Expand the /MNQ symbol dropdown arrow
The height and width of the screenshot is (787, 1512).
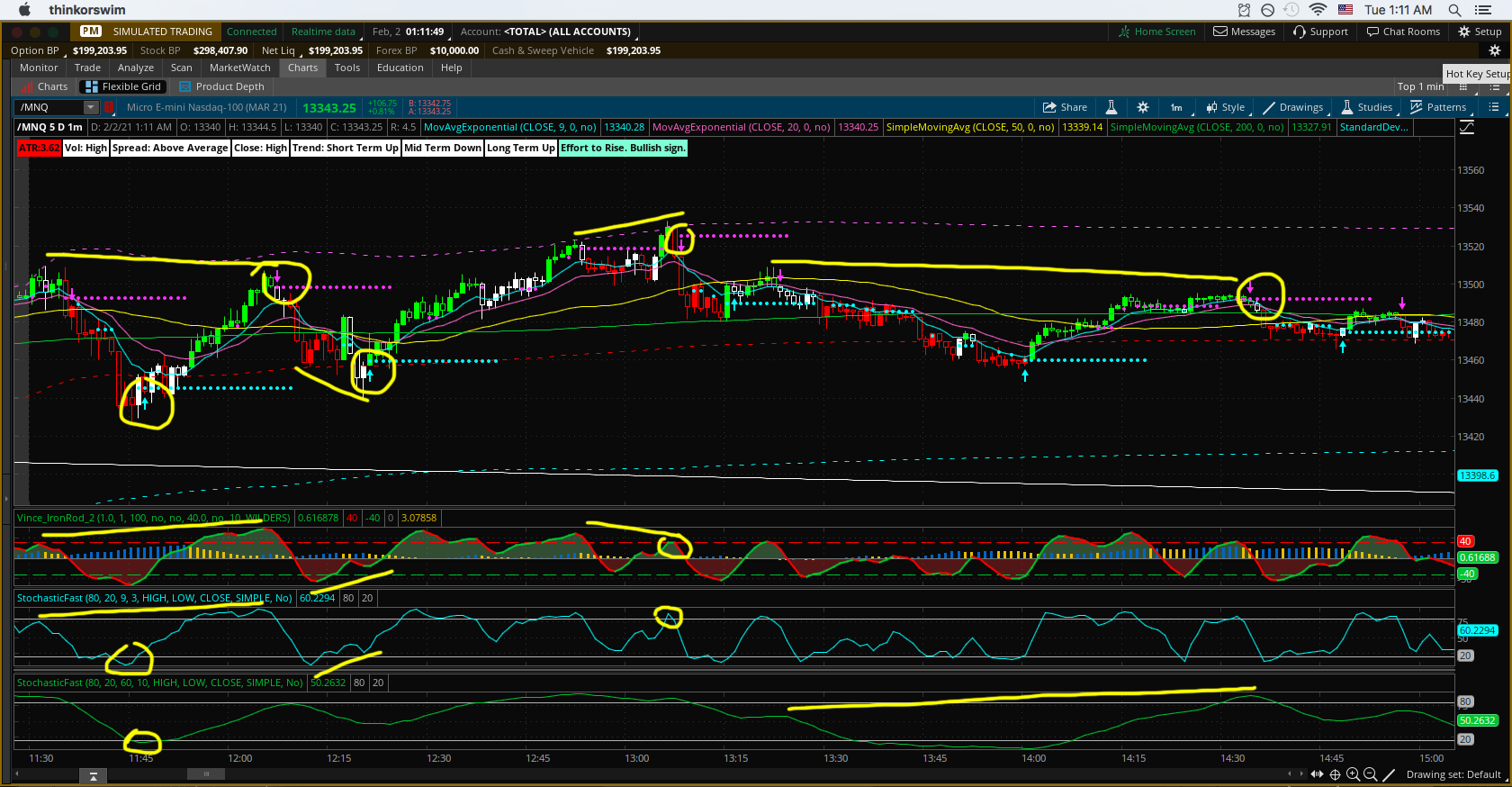coord(90,107)
